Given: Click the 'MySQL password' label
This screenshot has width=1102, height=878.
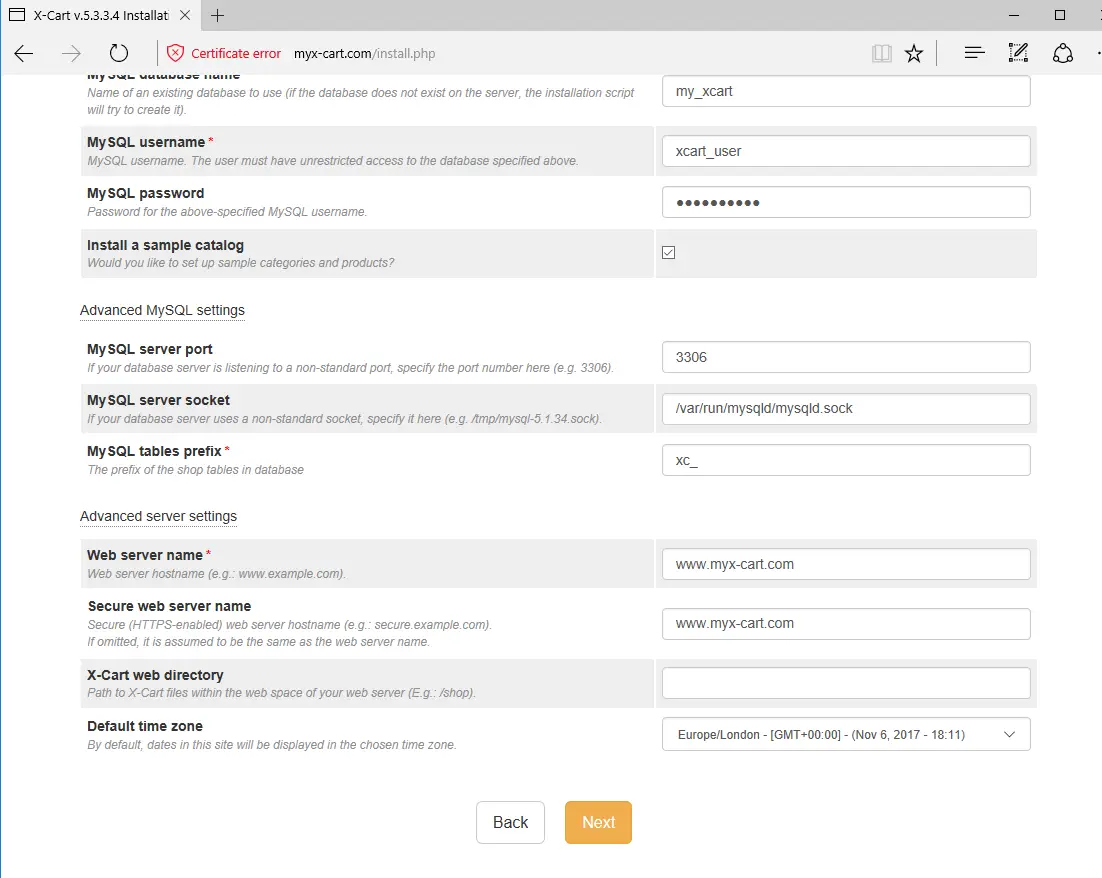Looking at the screenshot, I should (145, 193).
